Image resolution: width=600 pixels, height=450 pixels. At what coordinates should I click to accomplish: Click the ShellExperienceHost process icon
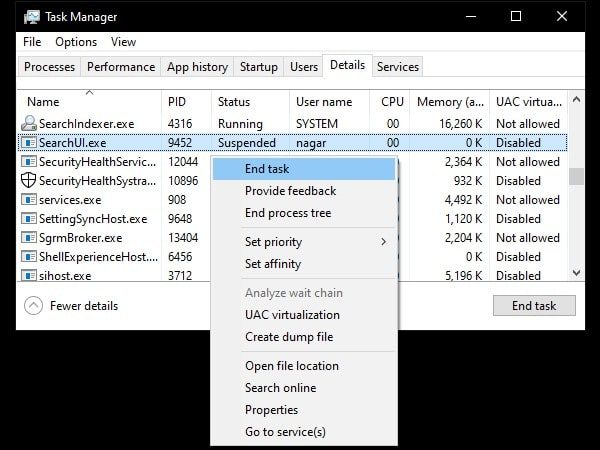[28, 256]
